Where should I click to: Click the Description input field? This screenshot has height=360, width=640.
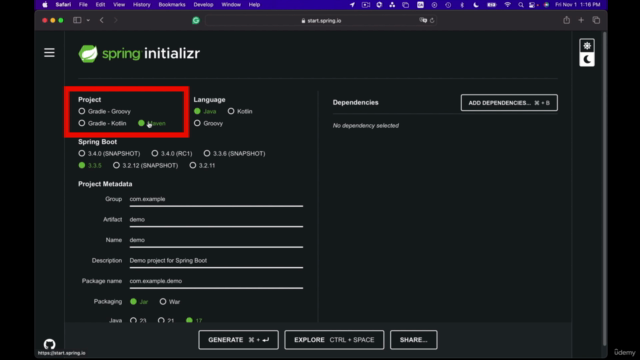216,260
